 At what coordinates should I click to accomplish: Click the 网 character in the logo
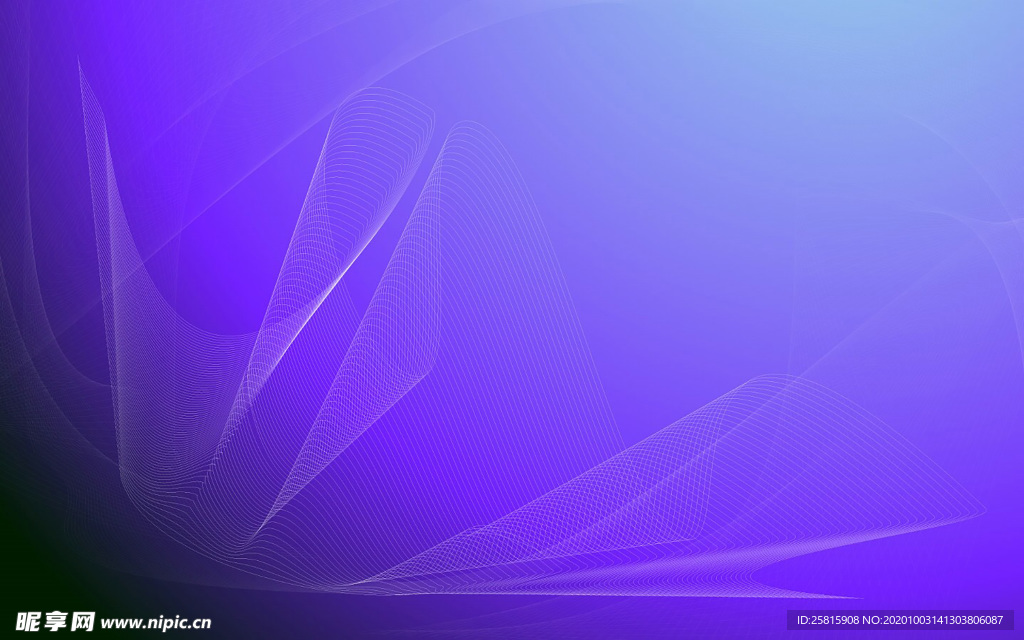tap(82, 621)
